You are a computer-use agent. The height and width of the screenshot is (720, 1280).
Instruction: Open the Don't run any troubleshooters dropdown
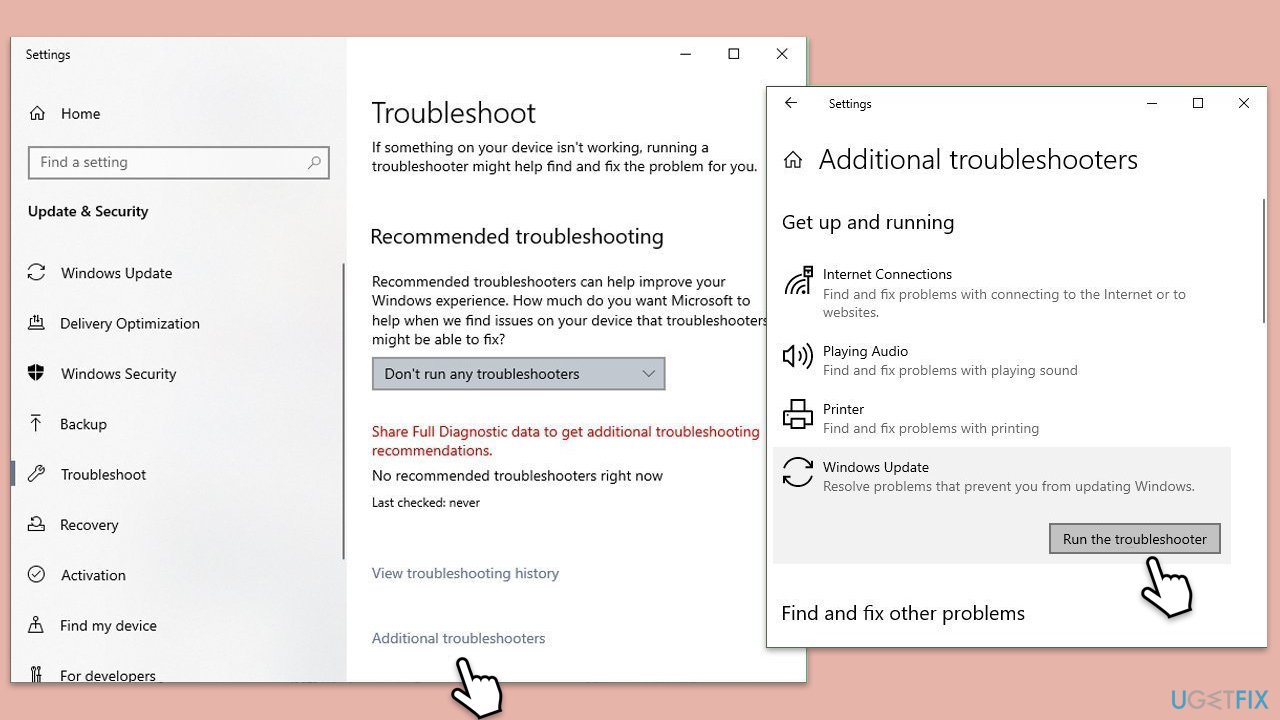[x=518, y=374]
